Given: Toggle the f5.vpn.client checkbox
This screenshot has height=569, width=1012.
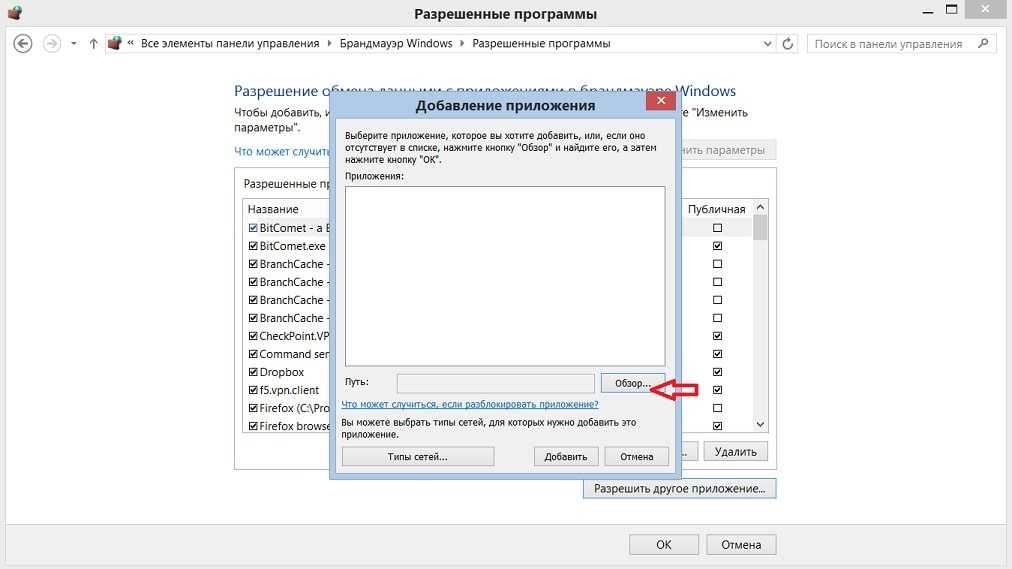Looking at the screenshot, I should pos(253,390).
